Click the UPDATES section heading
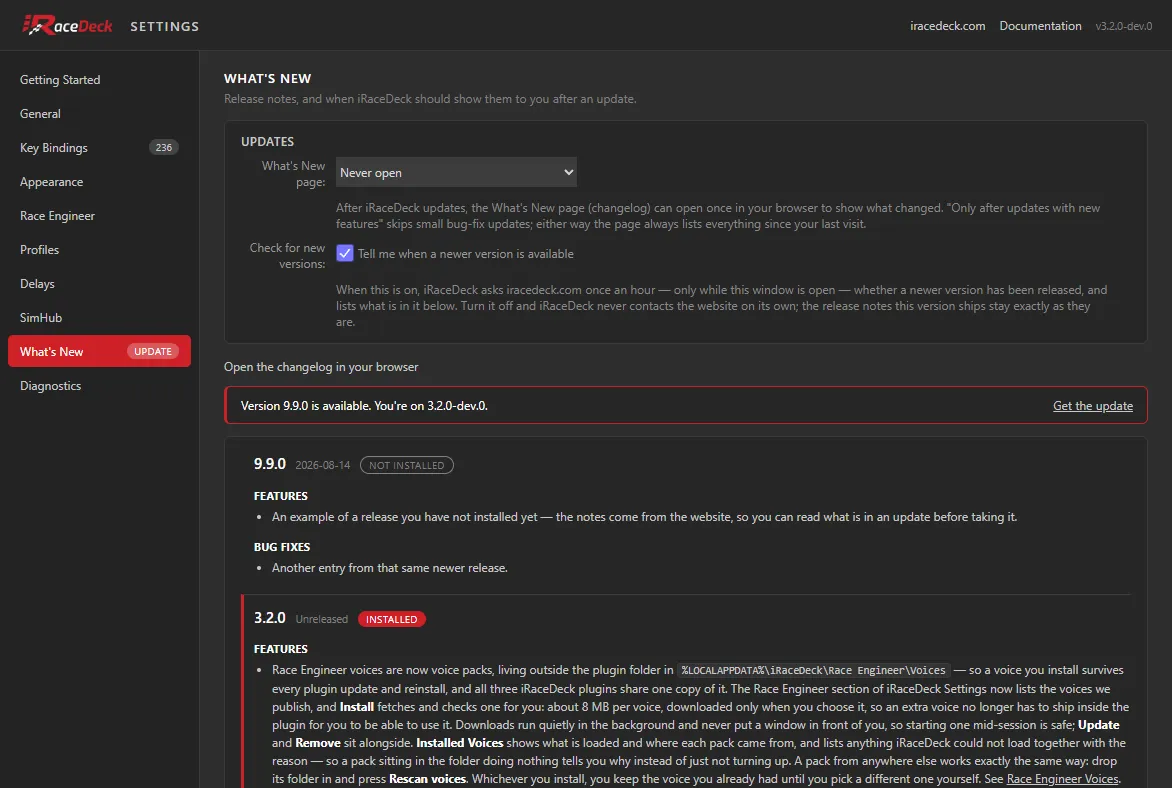This screenshot has height=788, width=1172. pos(268,141)
